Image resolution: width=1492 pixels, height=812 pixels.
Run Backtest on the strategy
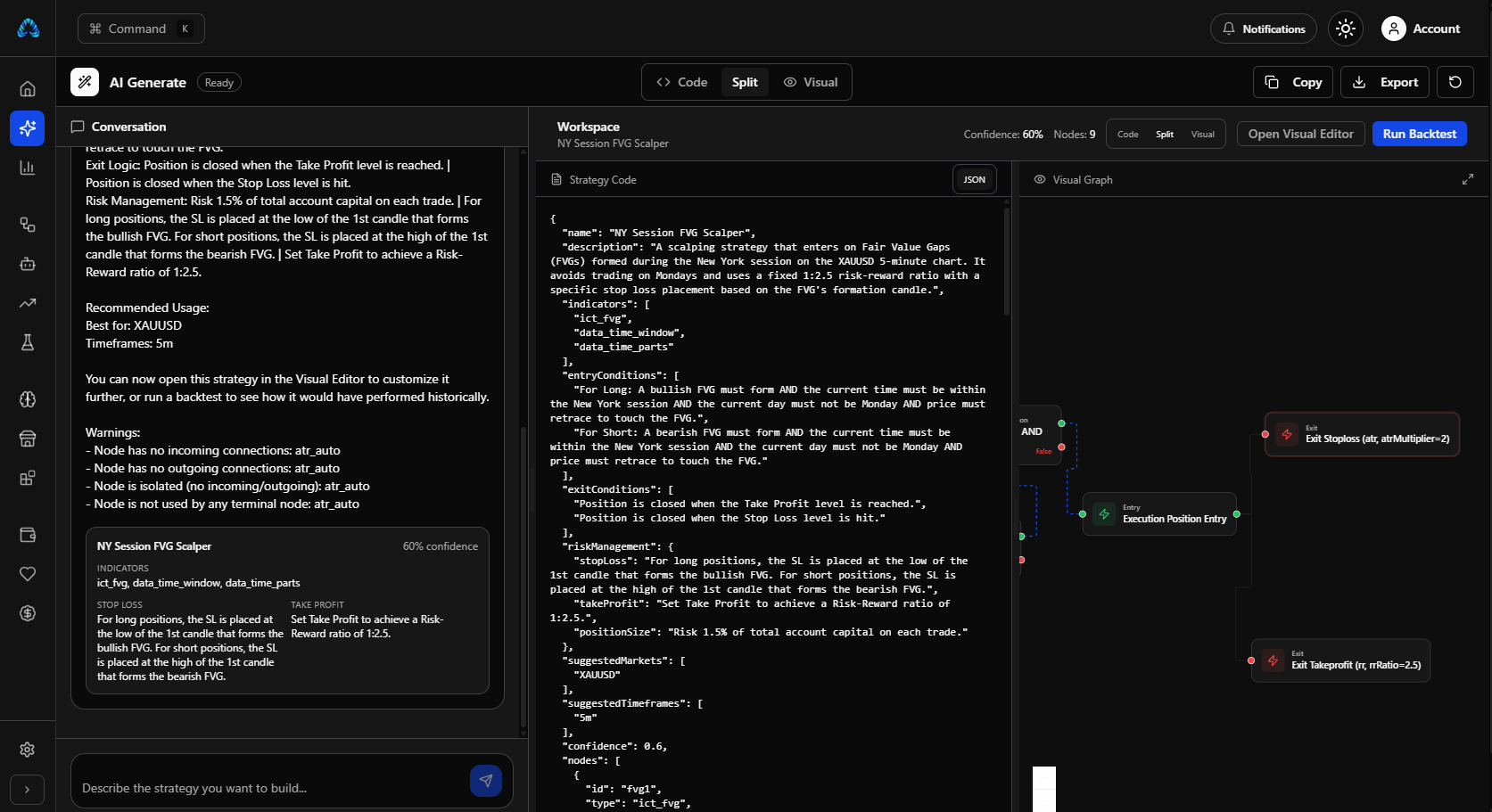point(1419,134)
